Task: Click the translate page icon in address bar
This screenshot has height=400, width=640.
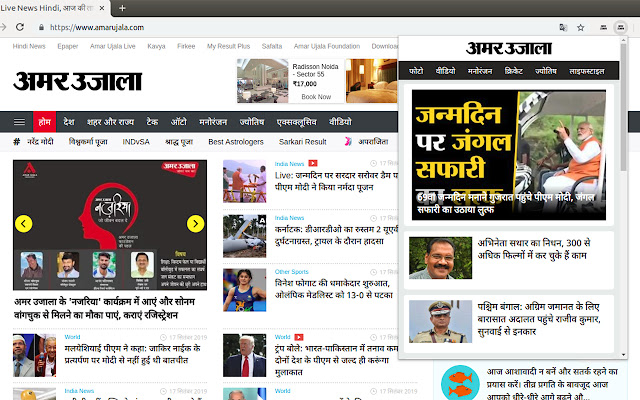Action: [563, 27]
